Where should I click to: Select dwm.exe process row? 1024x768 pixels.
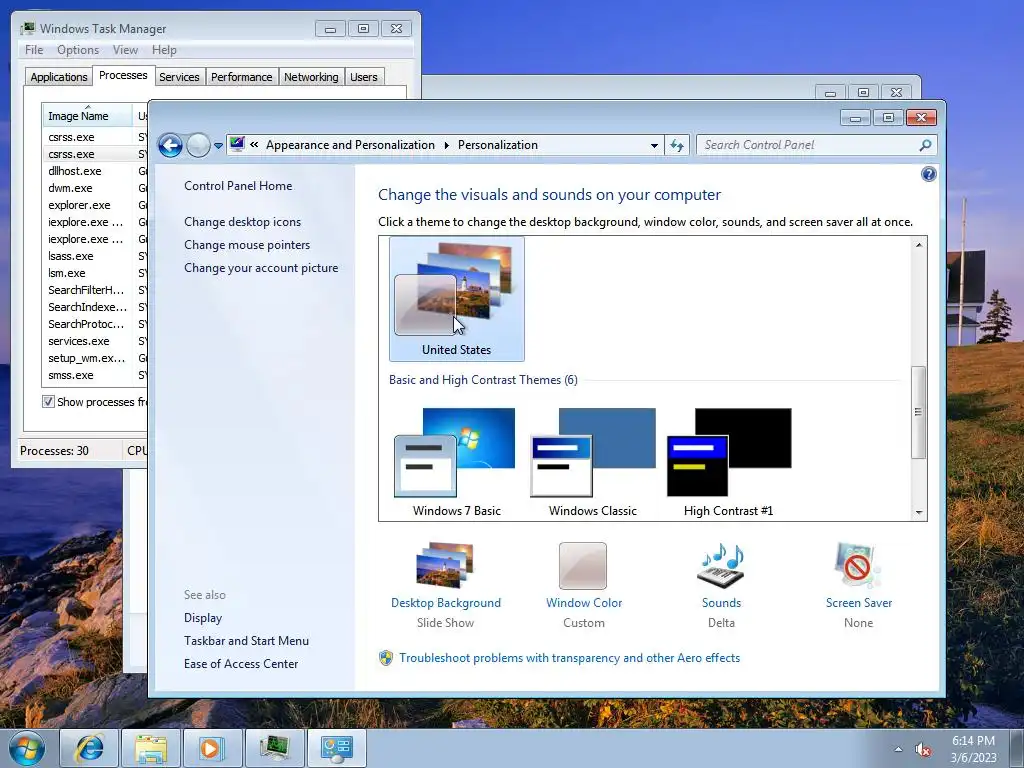pos(95,188)
